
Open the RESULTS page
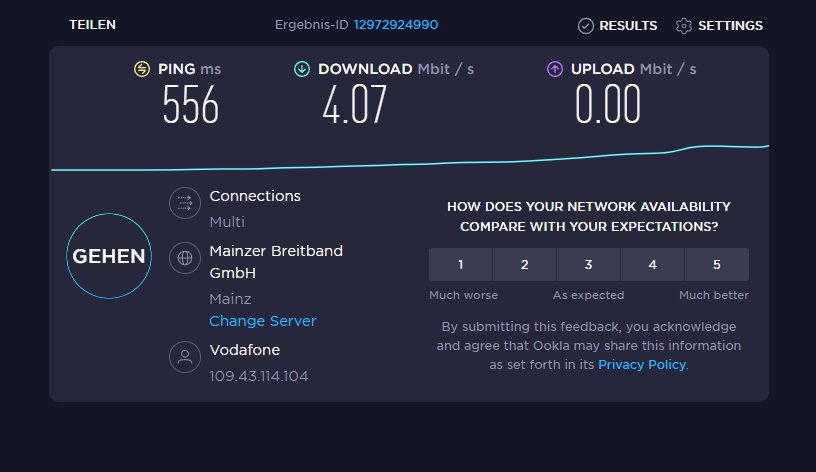628,26
